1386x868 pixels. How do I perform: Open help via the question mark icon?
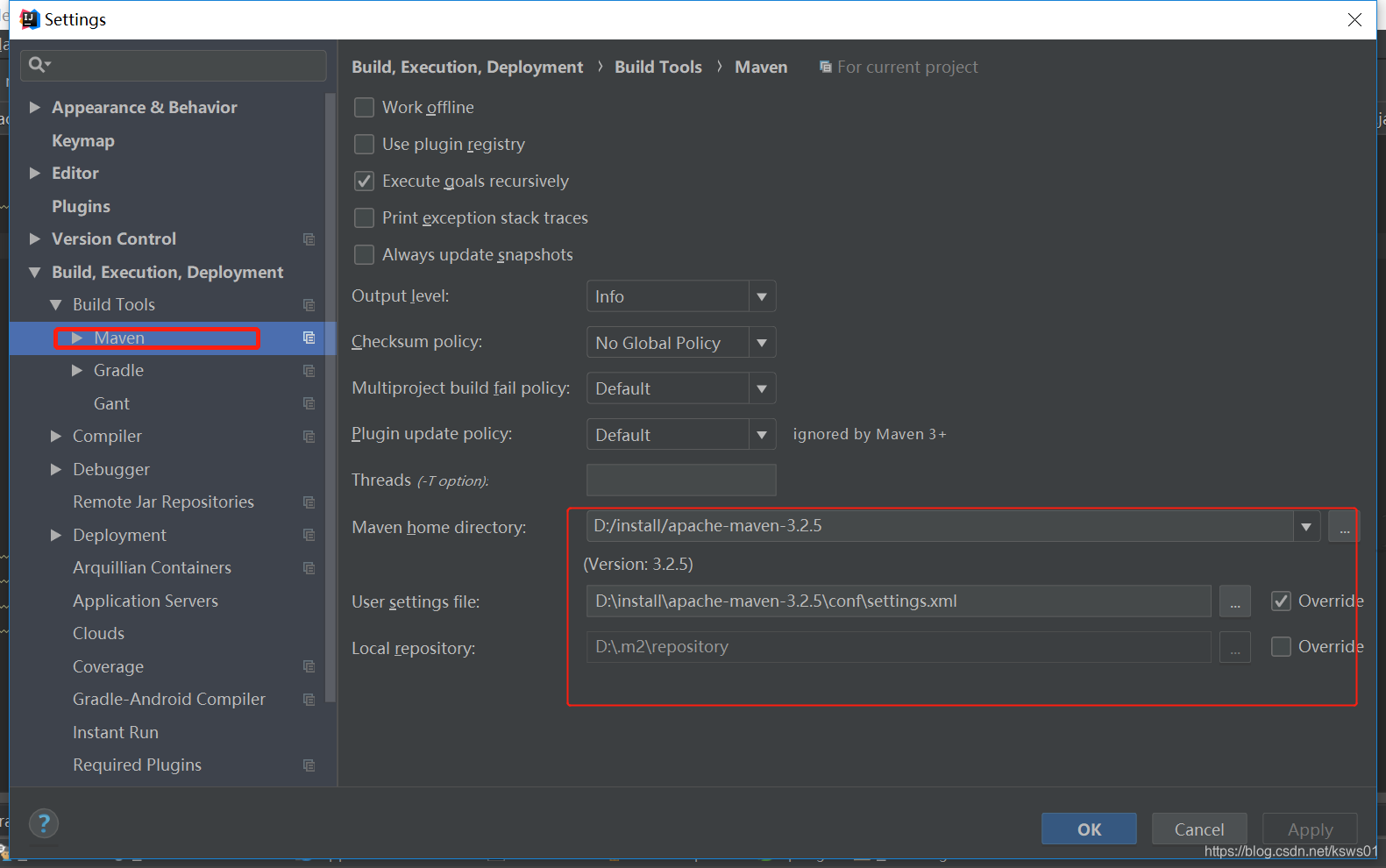click(x=44, y=823)
